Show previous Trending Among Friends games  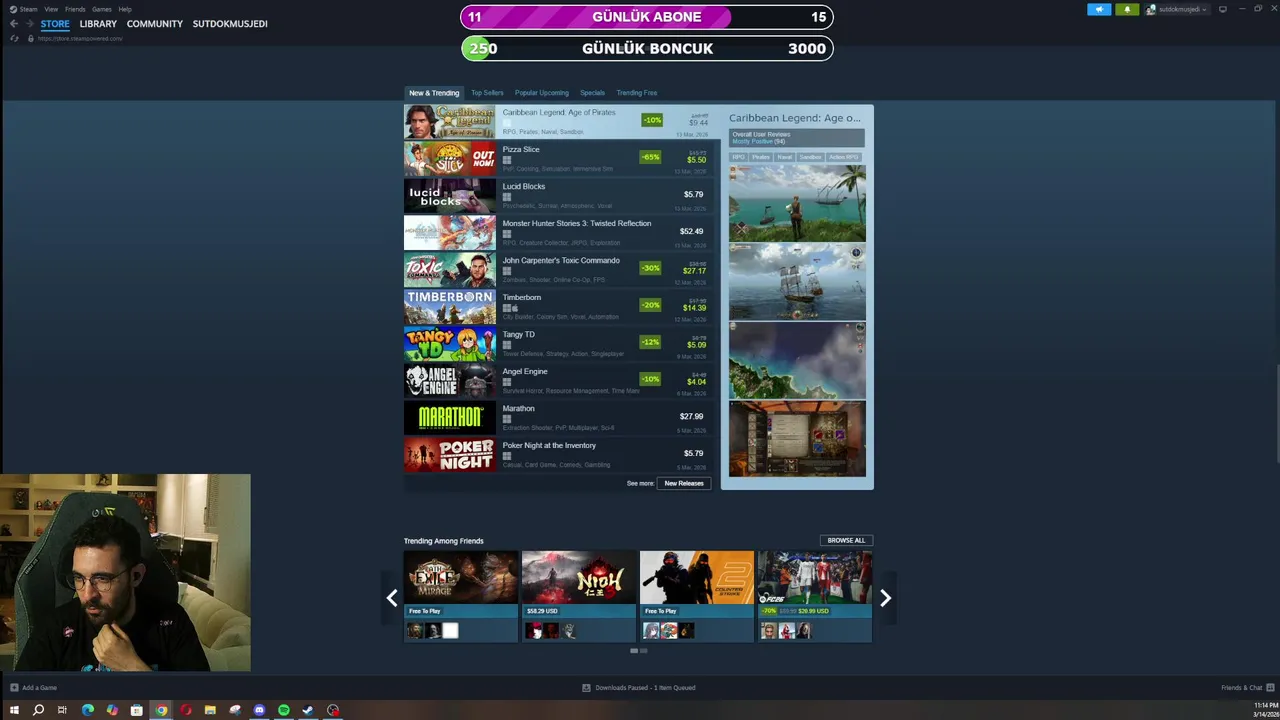[x=392, y=598]
